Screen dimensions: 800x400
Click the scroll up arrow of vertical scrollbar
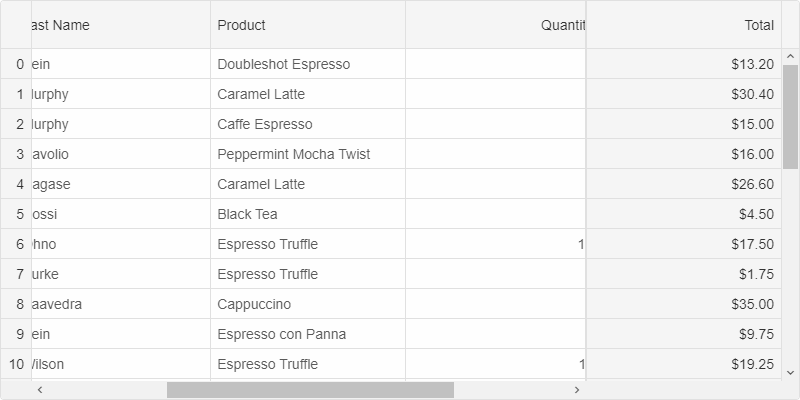tap(790, 56)
